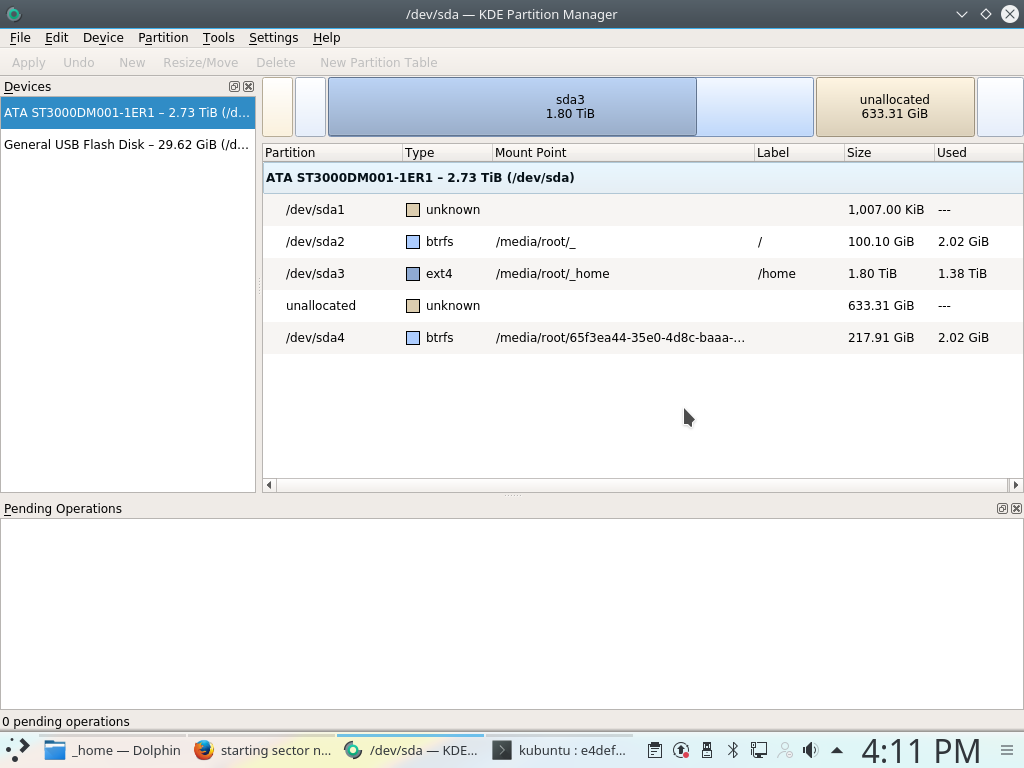Click the /home label cell
The width and height of the screenshot is (1024, 768).
[776, 274]
